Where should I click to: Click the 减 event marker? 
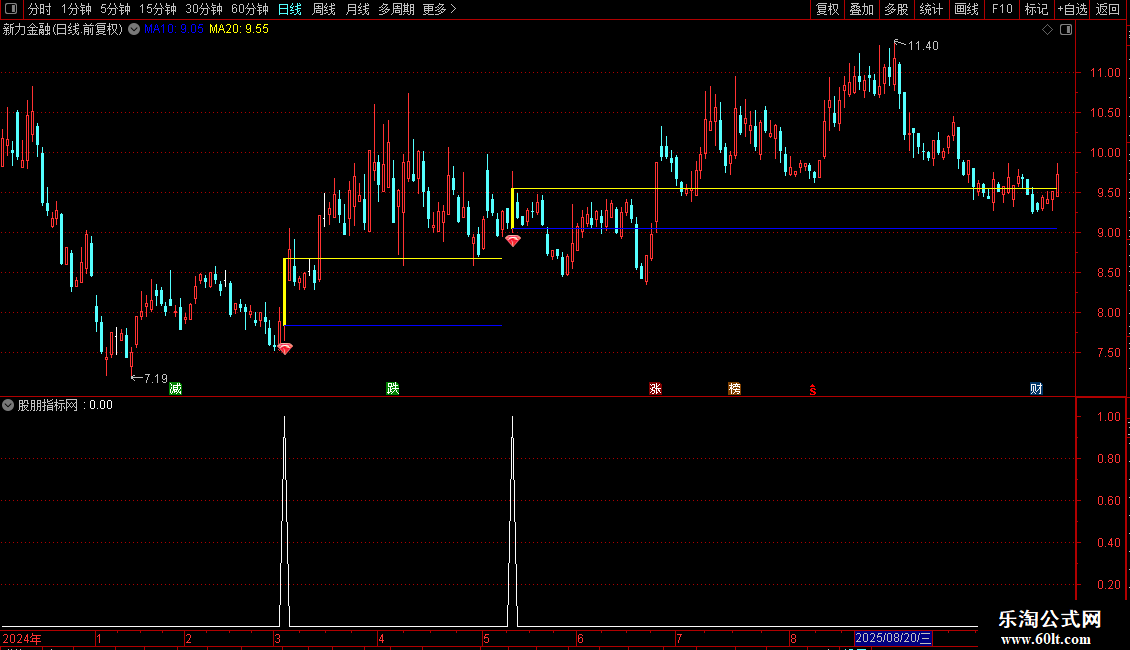pos(175,388)
